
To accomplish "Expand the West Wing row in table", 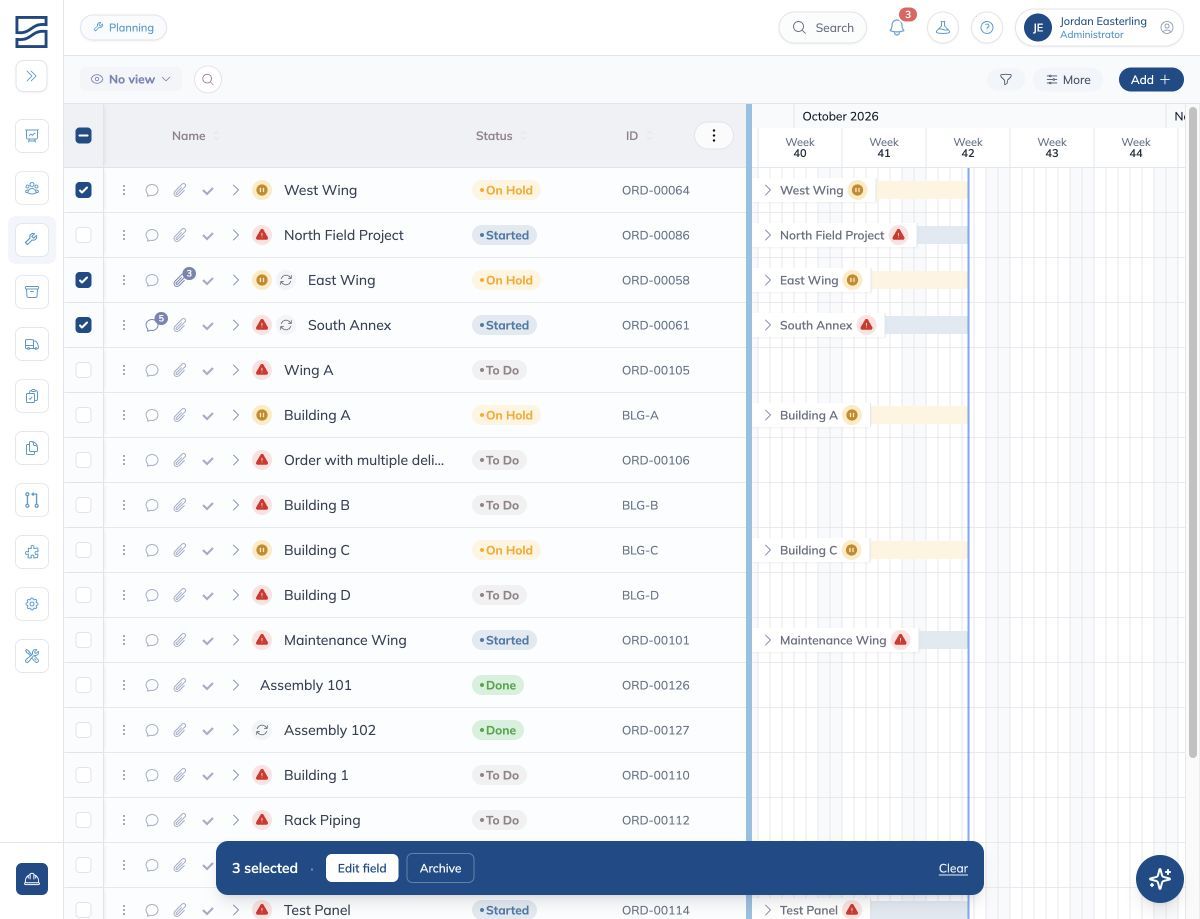I will pyautogui.click(x=236, y=190).
